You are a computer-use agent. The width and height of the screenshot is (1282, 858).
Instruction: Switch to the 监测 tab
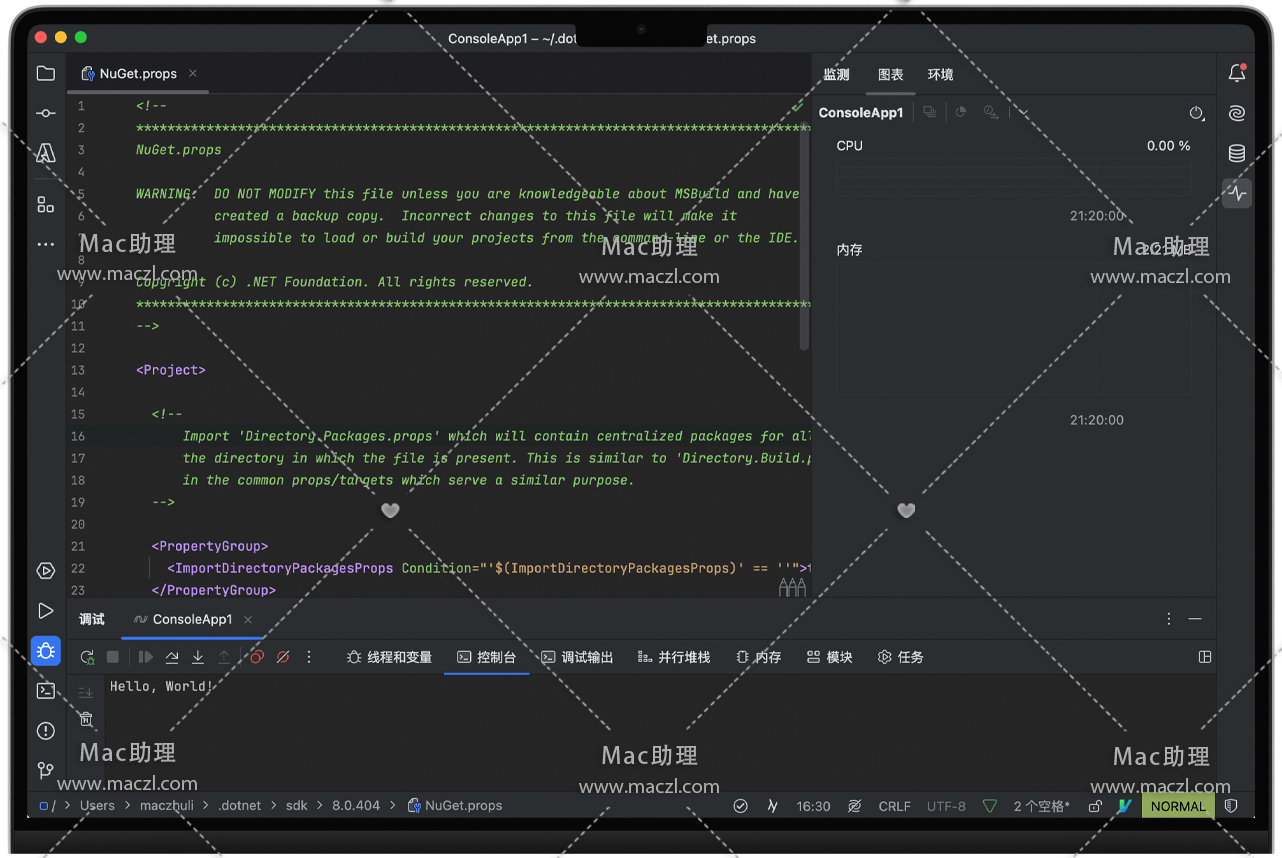click(x=836, y=75)
